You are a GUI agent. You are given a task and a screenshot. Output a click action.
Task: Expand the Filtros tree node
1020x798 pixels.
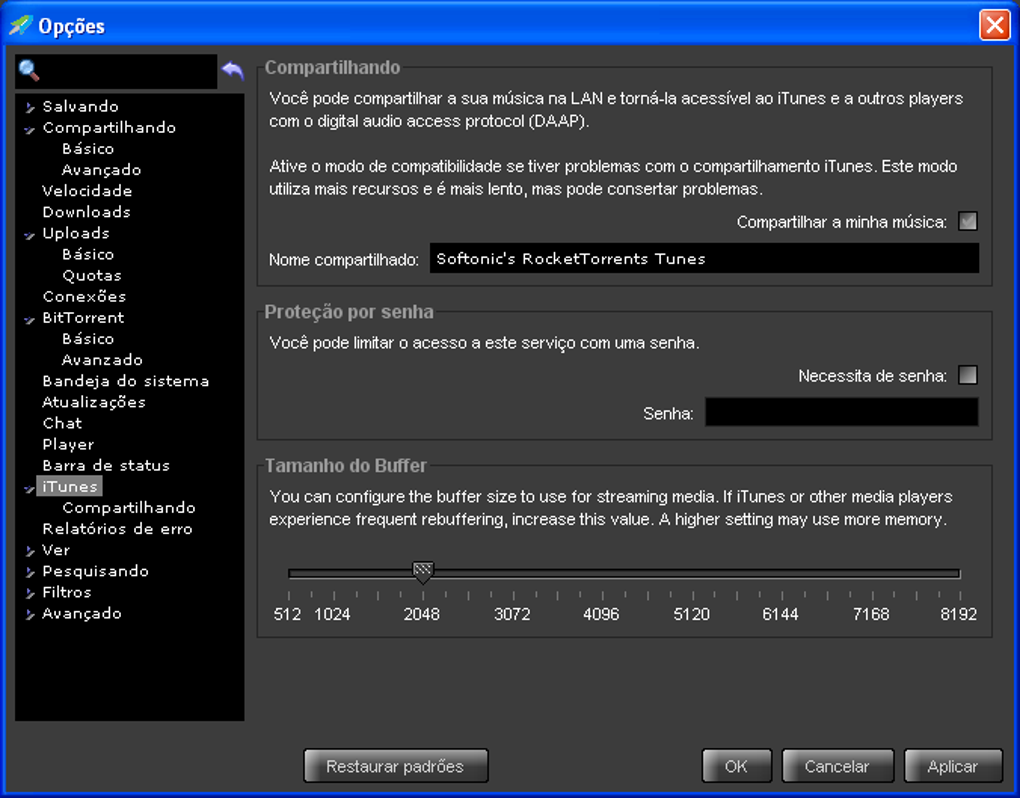click(29, 592)
